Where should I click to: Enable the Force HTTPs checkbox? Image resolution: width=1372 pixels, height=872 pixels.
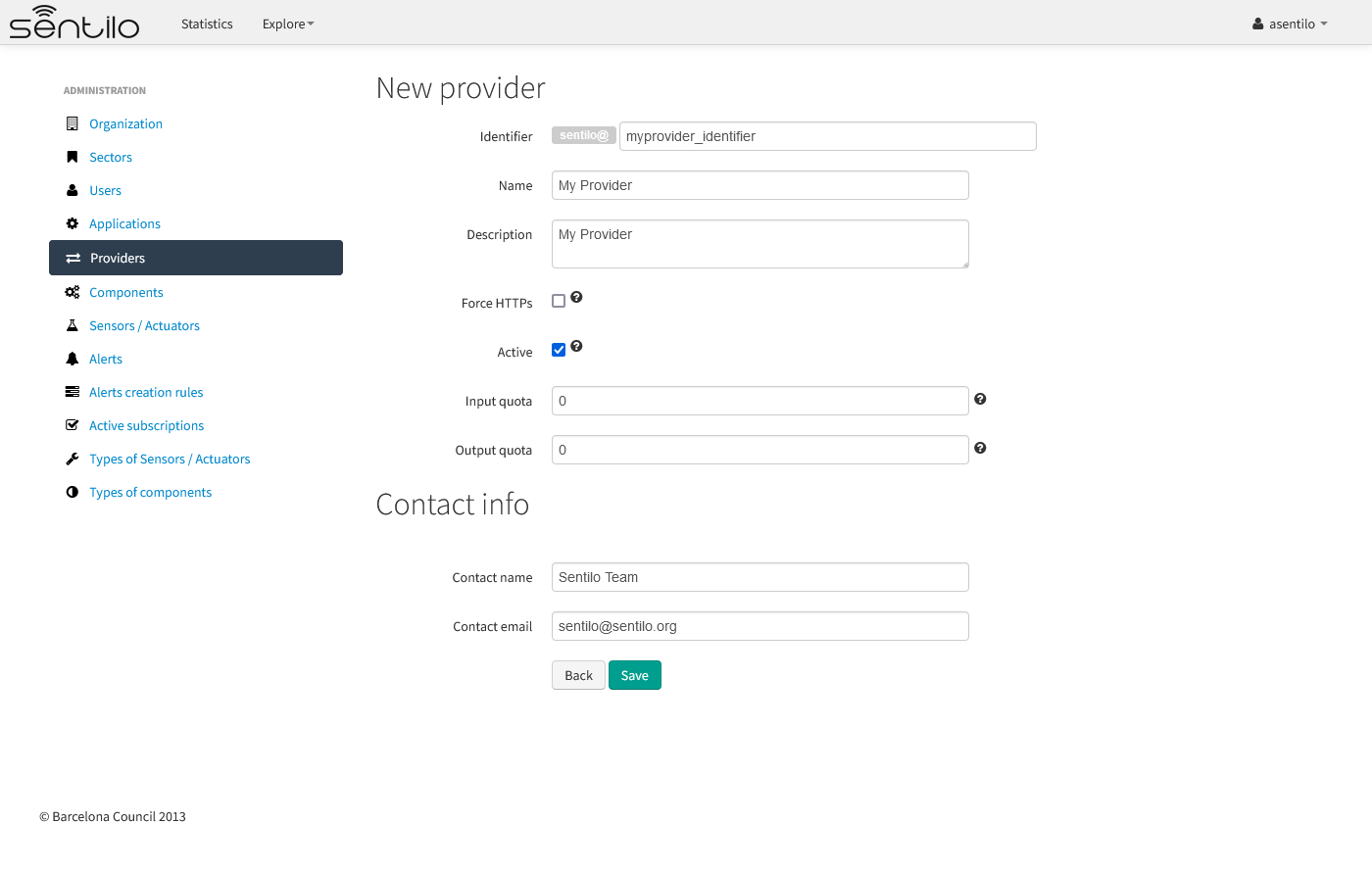tap(559, 301)
